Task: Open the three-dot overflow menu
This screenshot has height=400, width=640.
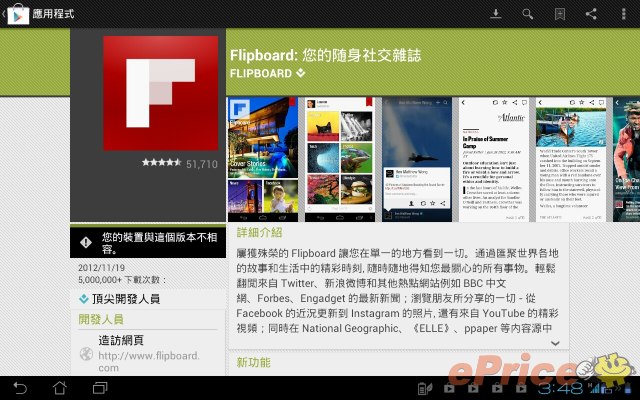Action: click(624, 14)
